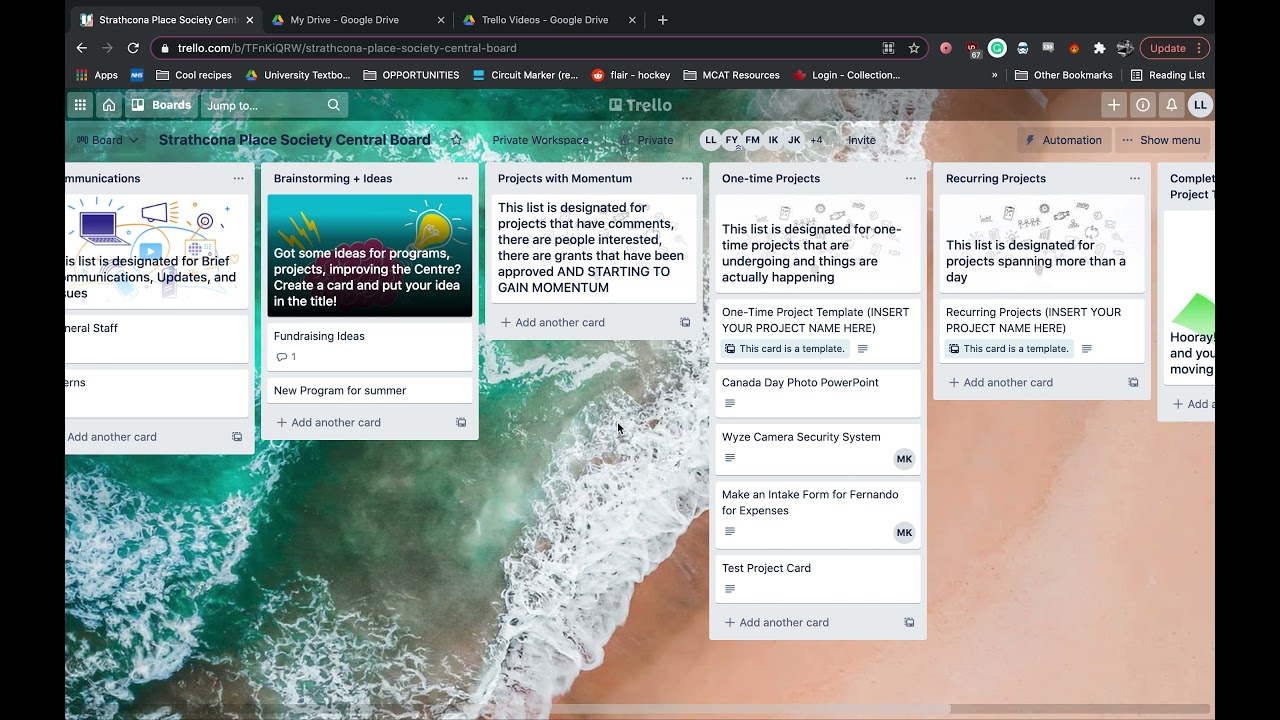This screenshot has width=1280, height=720.
Task: Open LL member avatar on board
Action: (x=711, y=140)
